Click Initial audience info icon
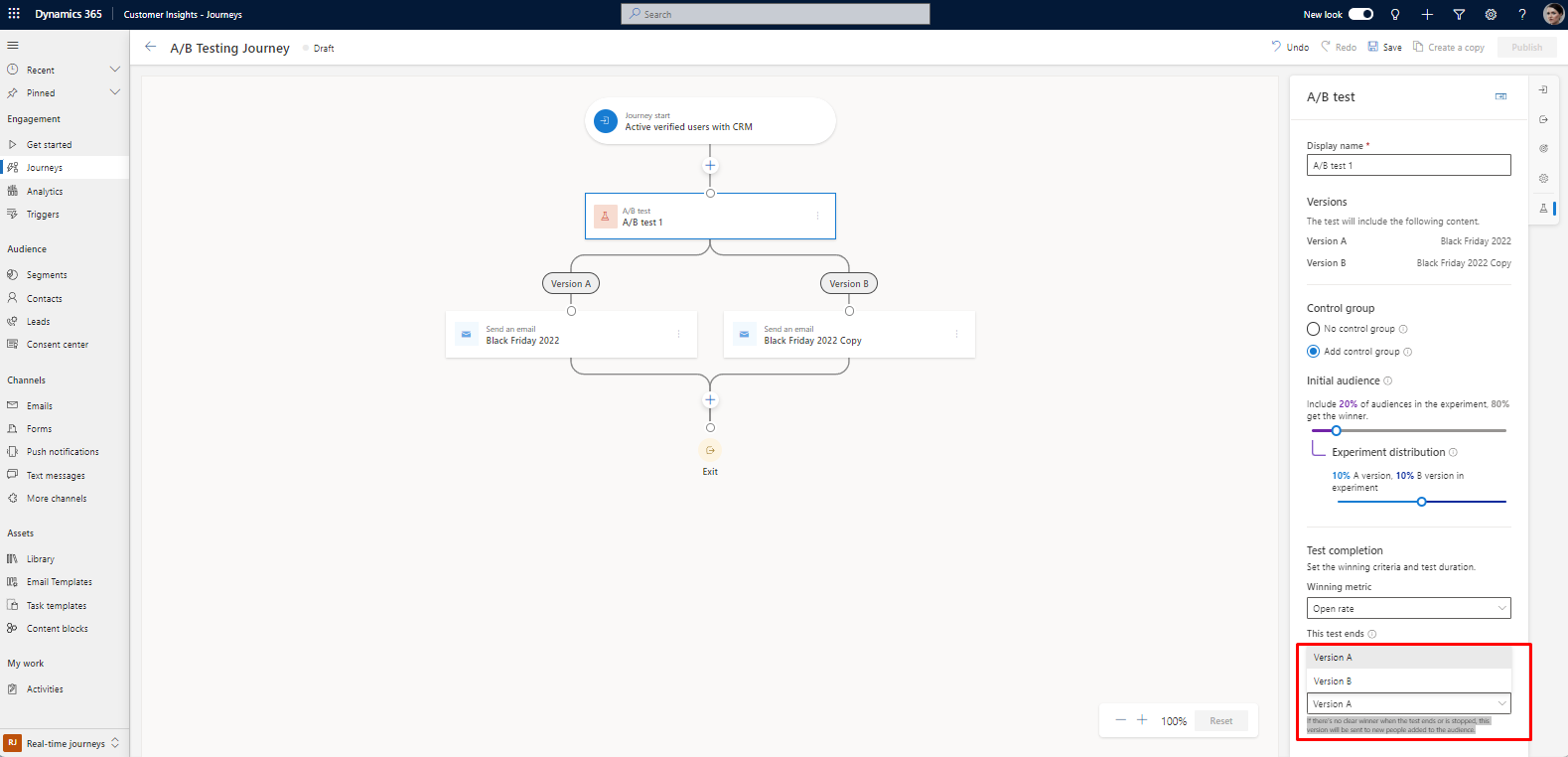Viewport: 1568px width, 757px height. 1388,380
